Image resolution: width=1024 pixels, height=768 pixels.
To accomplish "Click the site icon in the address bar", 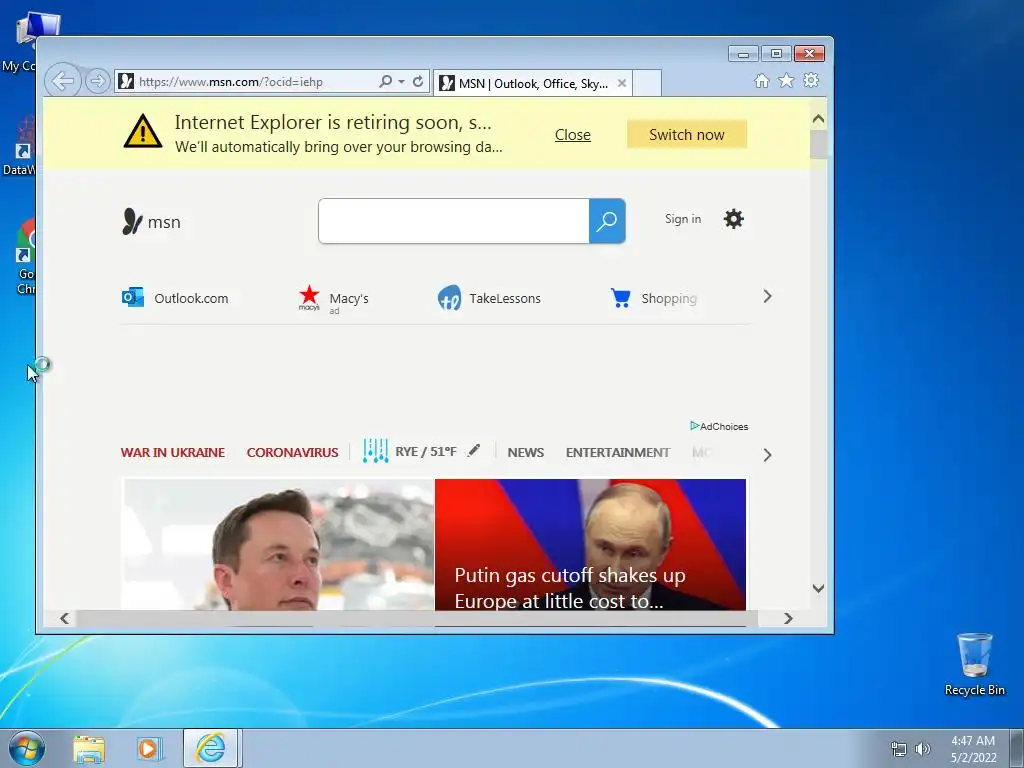I will [x=126, y=82].
